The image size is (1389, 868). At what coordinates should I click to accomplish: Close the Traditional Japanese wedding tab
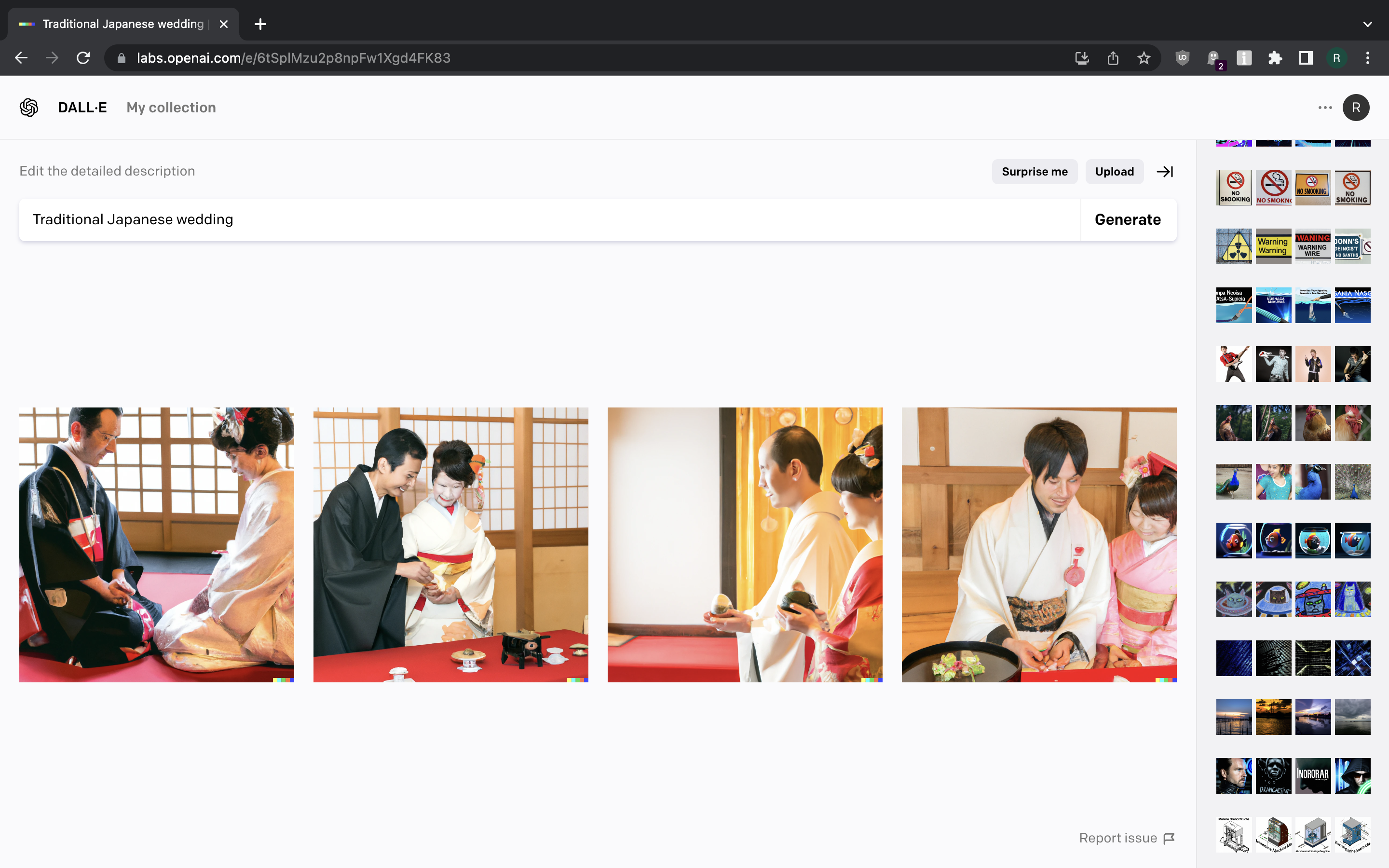coord(224,24)
